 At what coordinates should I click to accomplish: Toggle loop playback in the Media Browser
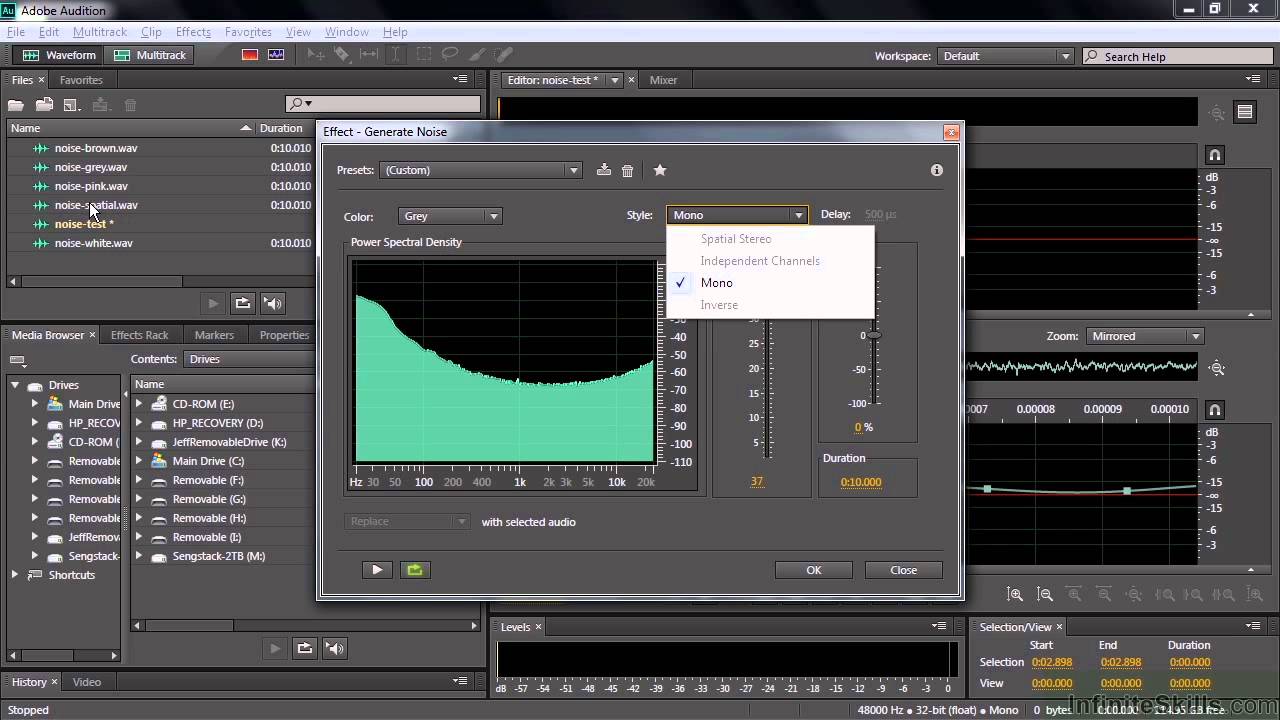tap(305, 648)
